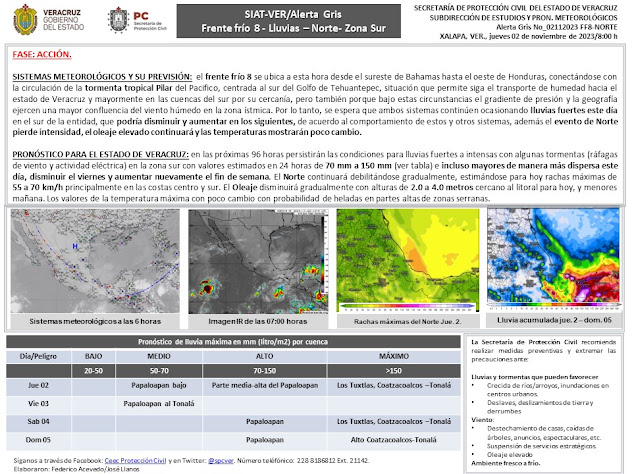
Task: Click the 'Alto Coatzacoalcos-Tonalá' cell
Action: tap(393, 440)
